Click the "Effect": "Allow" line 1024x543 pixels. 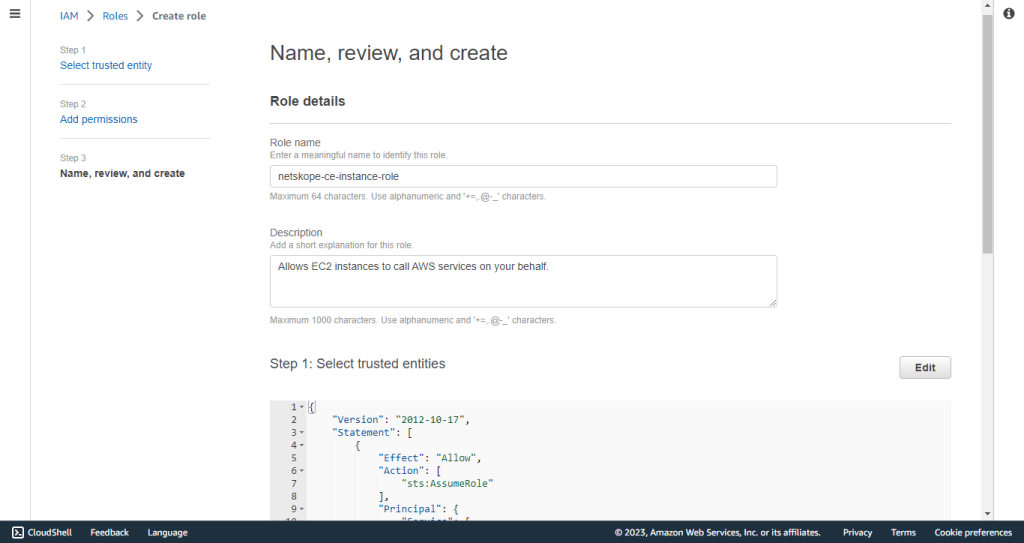click(x=430, y=458)
